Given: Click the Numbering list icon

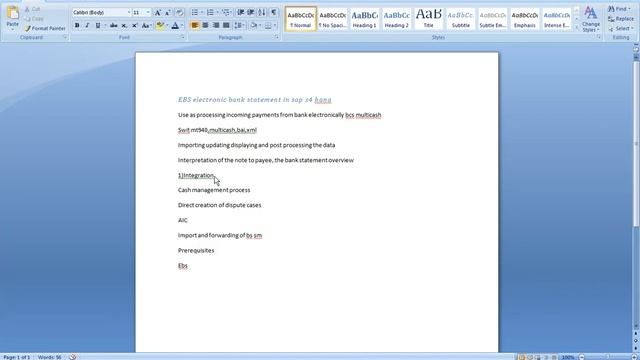Looking at the screenshot, I should click(x=210, y=13).
